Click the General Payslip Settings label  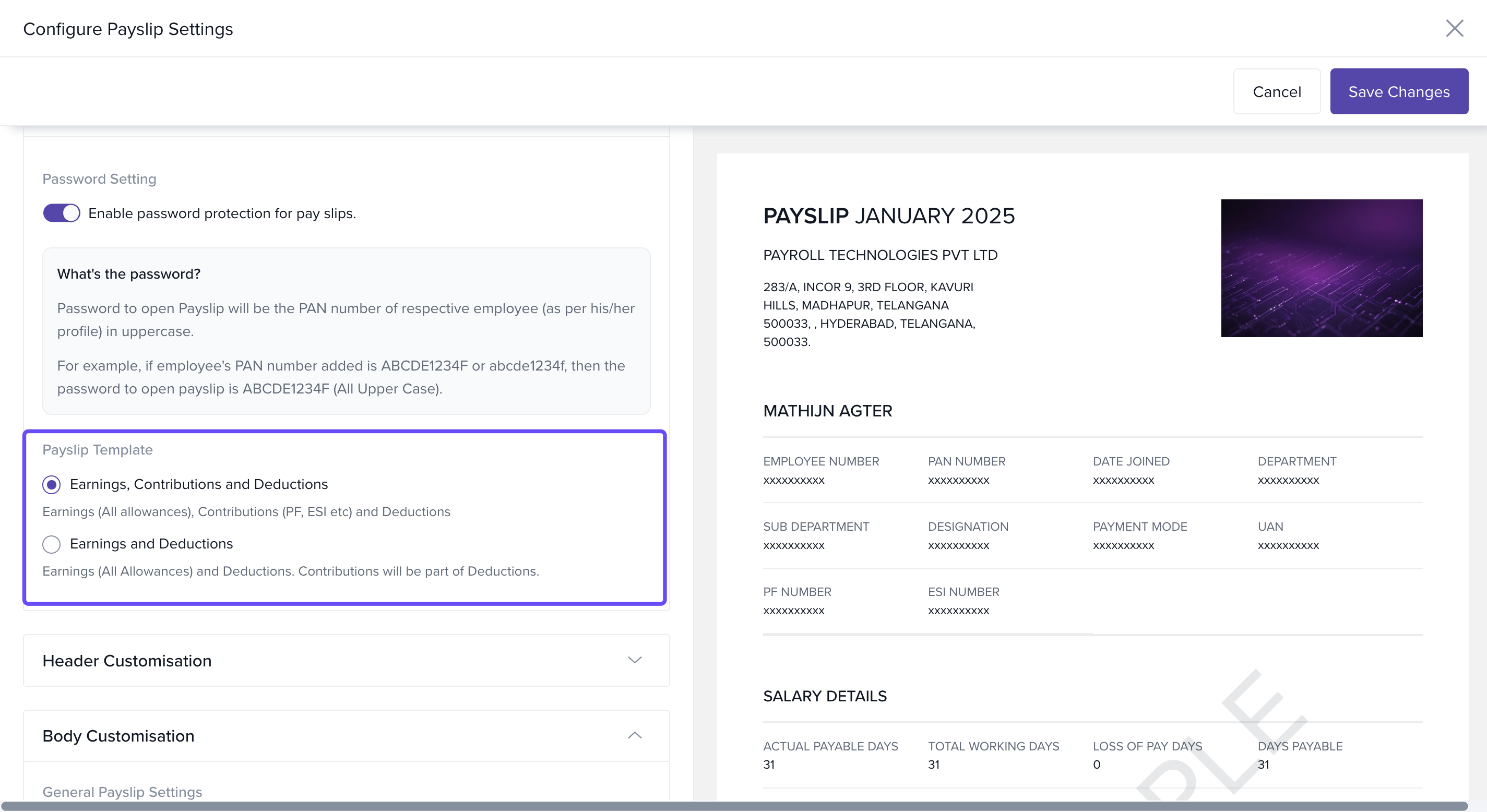coord(122,792)
